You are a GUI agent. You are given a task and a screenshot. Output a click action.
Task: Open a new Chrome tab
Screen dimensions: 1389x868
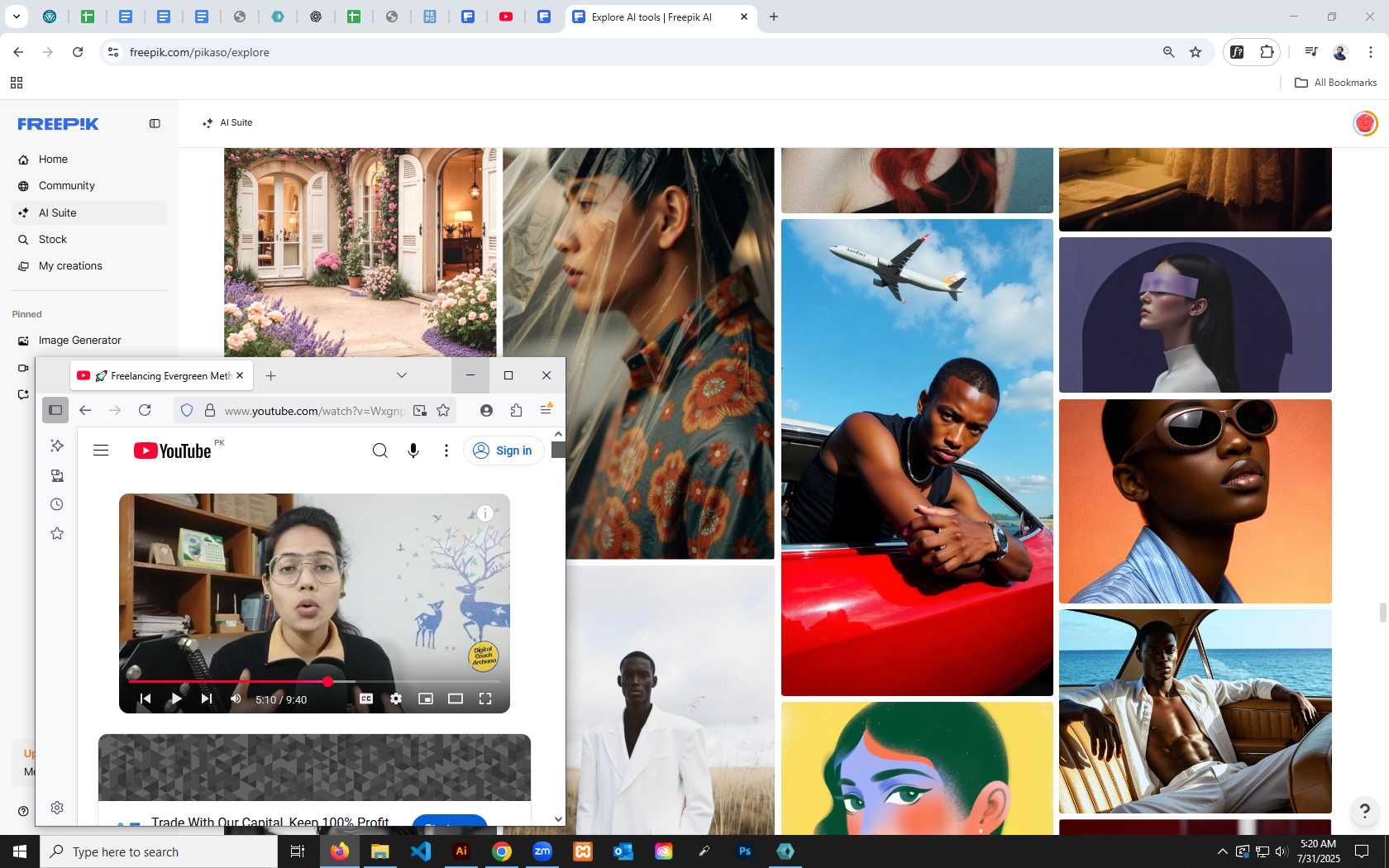click(x=774, y=17)
